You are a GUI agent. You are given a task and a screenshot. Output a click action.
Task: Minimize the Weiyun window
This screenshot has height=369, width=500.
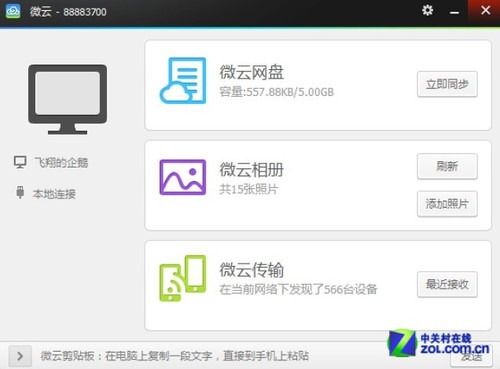pyautogui.click(x=454, y=12)
